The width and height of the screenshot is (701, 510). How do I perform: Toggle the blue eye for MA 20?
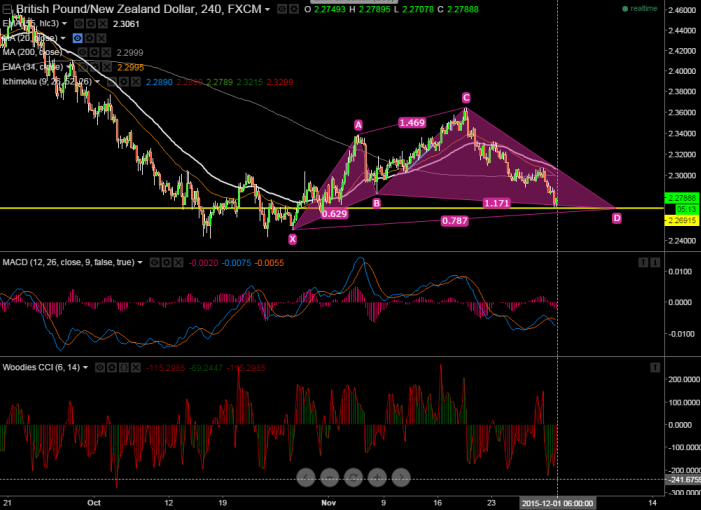coord(77,38)
